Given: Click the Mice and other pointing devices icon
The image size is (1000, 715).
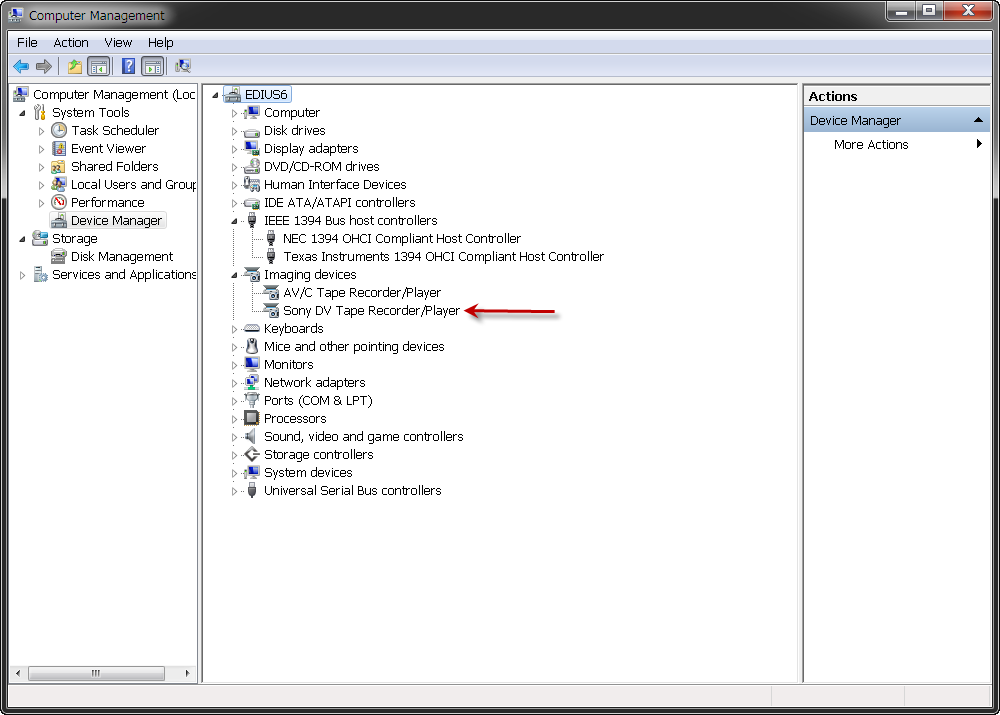Looking at the screenshot, I should (x=252, y=346).
